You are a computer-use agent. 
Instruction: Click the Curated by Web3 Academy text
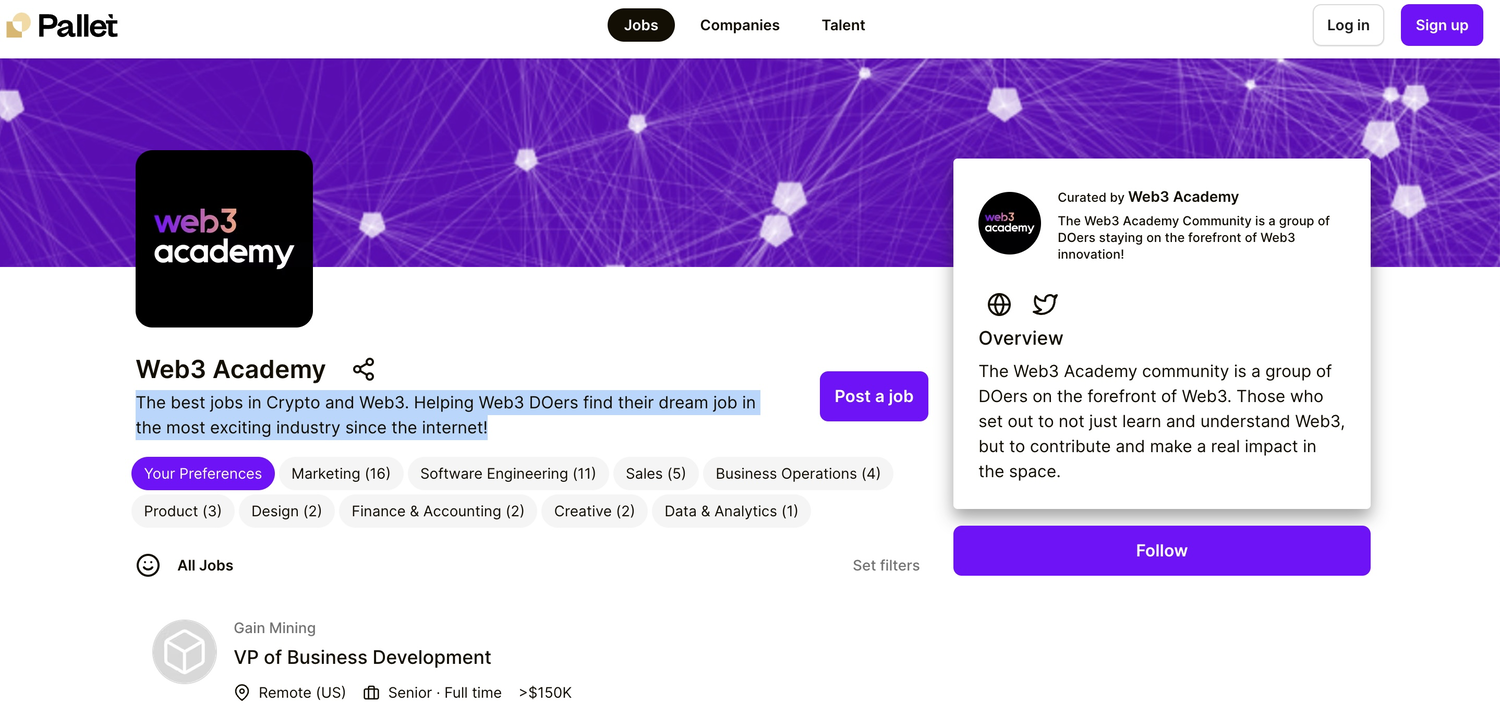click(x=1148, y=197)
